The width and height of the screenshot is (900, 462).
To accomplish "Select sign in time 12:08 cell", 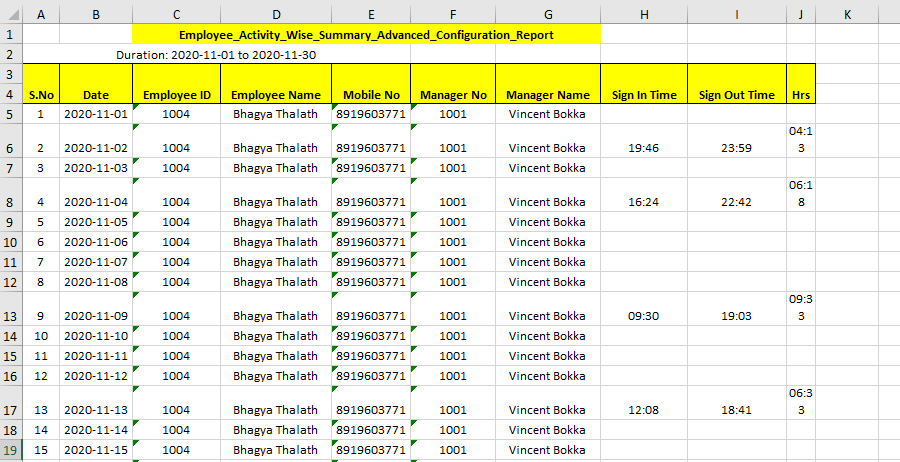I will point(644,410).
